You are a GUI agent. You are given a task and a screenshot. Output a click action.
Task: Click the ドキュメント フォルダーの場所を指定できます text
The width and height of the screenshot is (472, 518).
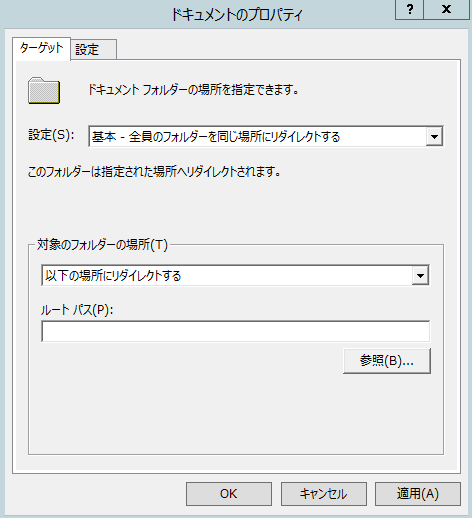[193, 90]
